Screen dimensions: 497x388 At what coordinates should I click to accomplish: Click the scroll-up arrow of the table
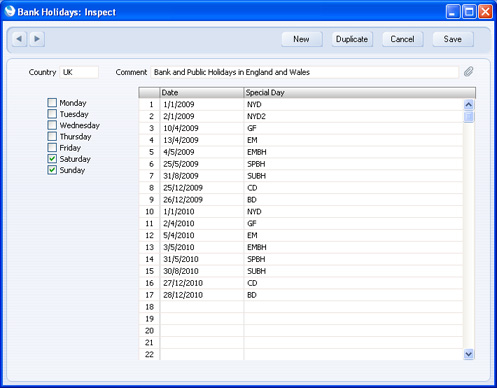(x=468, y=105)
